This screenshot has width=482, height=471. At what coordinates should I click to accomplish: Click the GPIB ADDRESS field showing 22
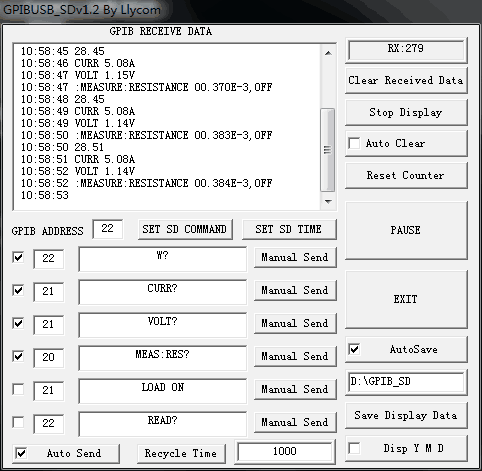(x=107, y=229)
